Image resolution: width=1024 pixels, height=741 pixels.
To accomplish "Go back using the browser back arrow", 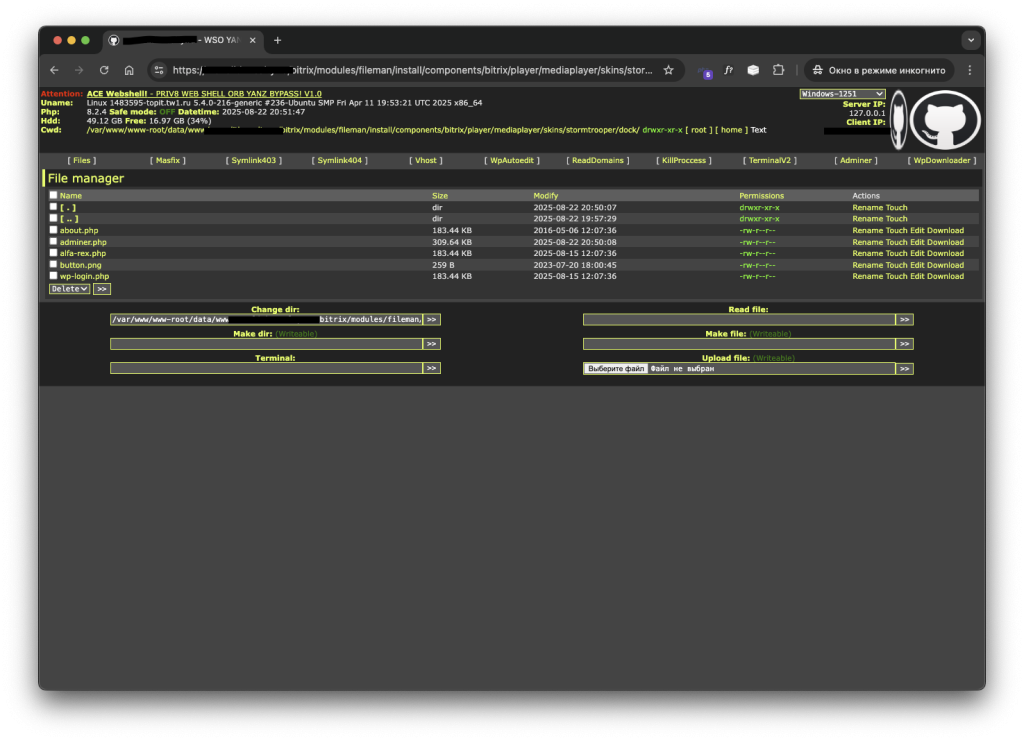I will (x=54, y=70).
